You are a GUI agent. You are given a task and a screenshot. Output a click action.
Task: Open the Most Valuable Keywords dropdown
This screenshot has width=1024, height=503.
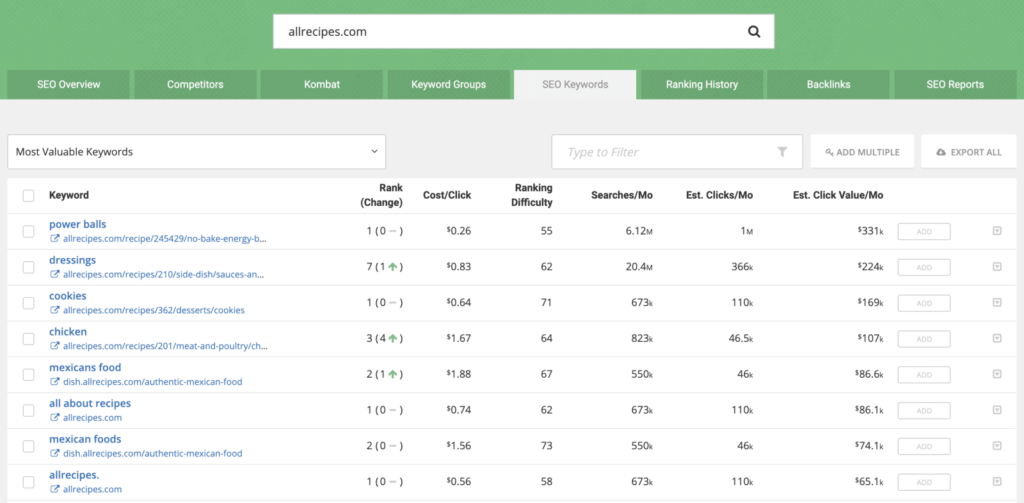point(197,152)
